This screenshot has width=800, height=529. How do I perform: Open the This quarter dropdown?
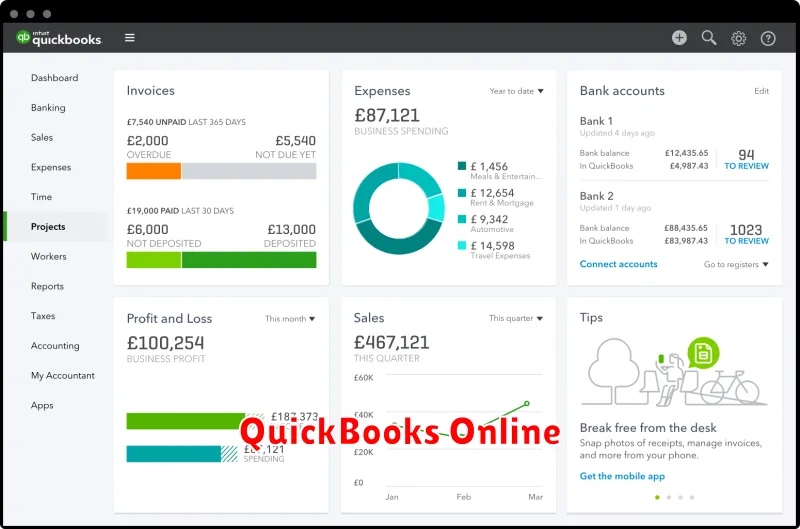click(516, 318)
